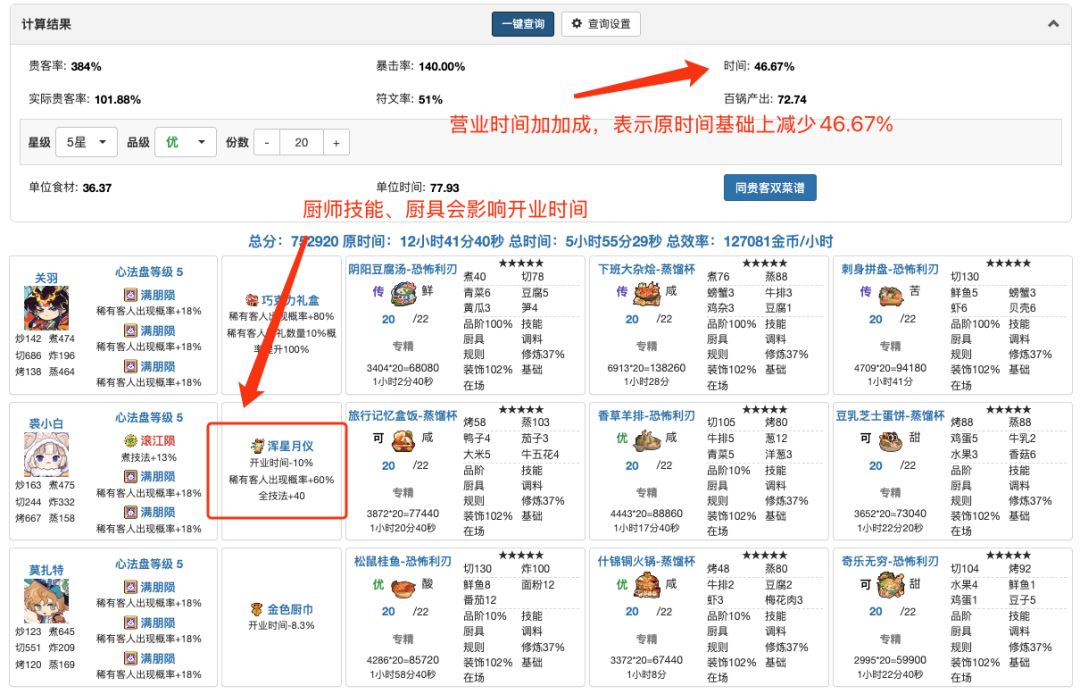Viewport: 1080px width, 694px height.
Task: Click the 份数 input field showing 20
Action: coord(301,143)
